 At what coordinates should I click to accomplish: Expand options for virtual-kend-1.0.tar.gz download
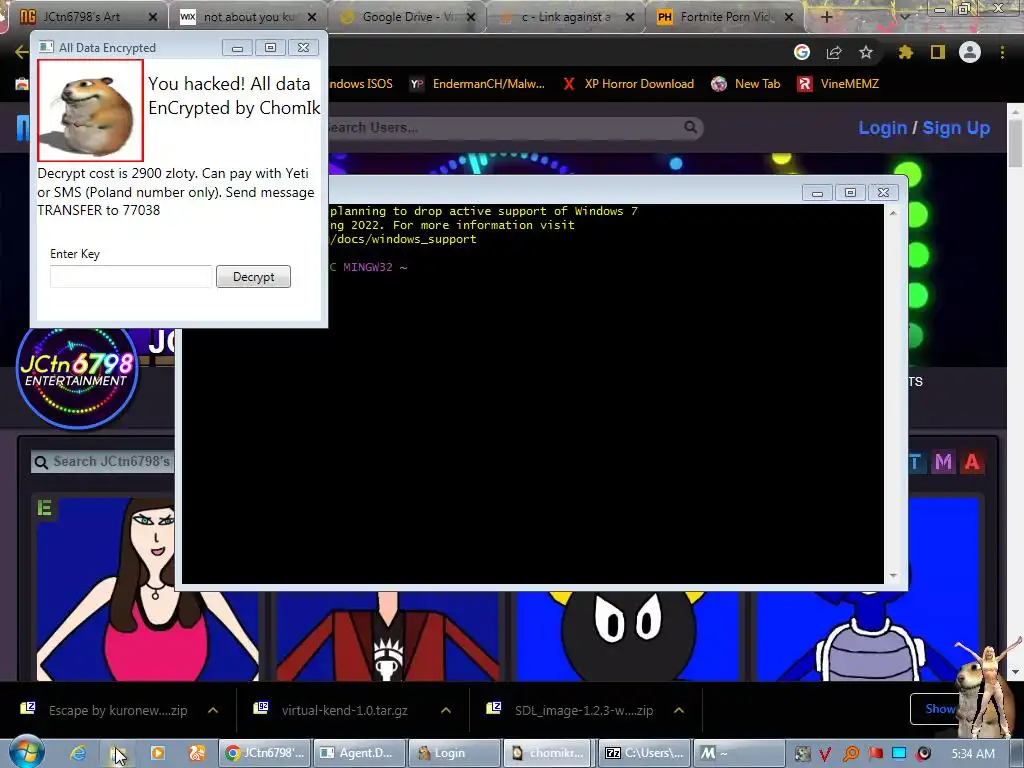[445, 710]
